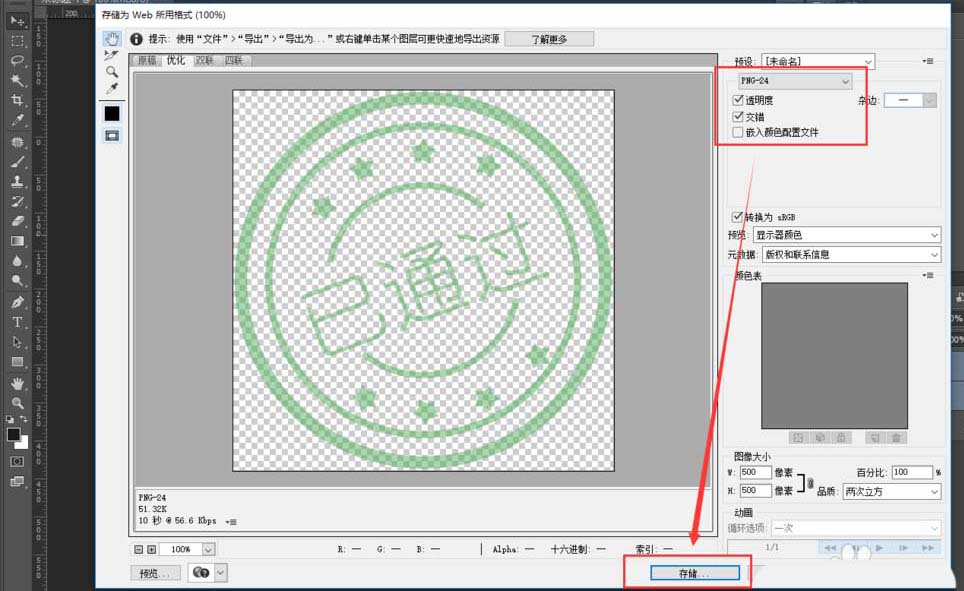
Task: Click the black eyedropper color swatch
Action: 113,113
